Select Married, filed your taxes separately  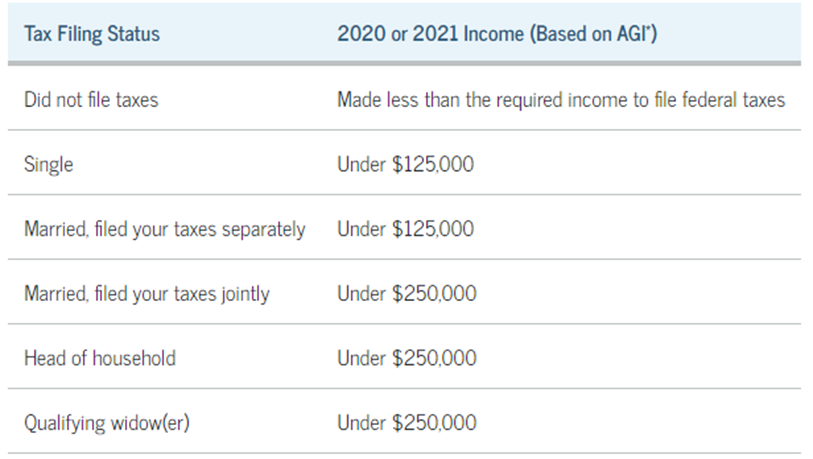[164, 229]
